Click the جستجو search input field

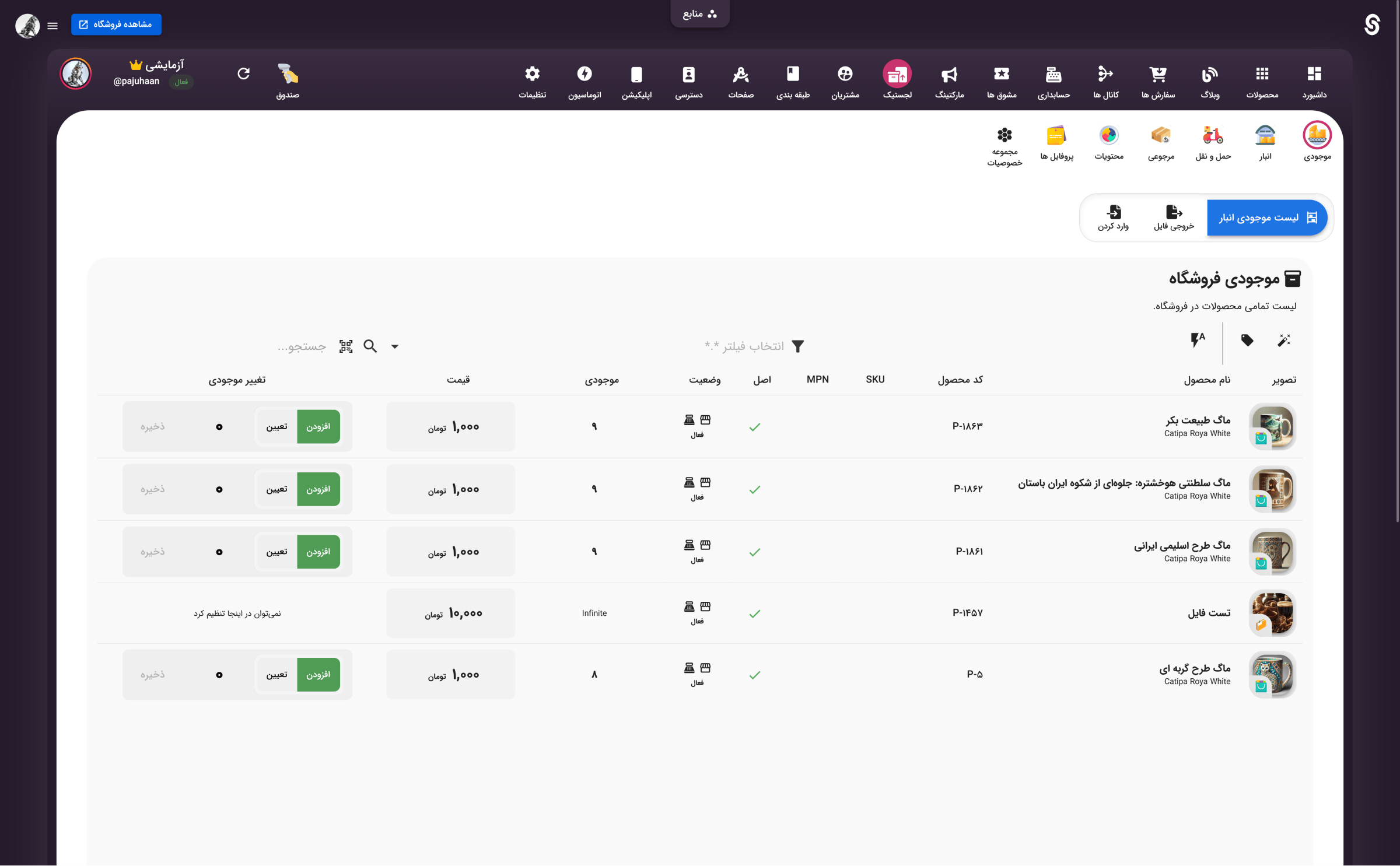click(x=302, y=346)
